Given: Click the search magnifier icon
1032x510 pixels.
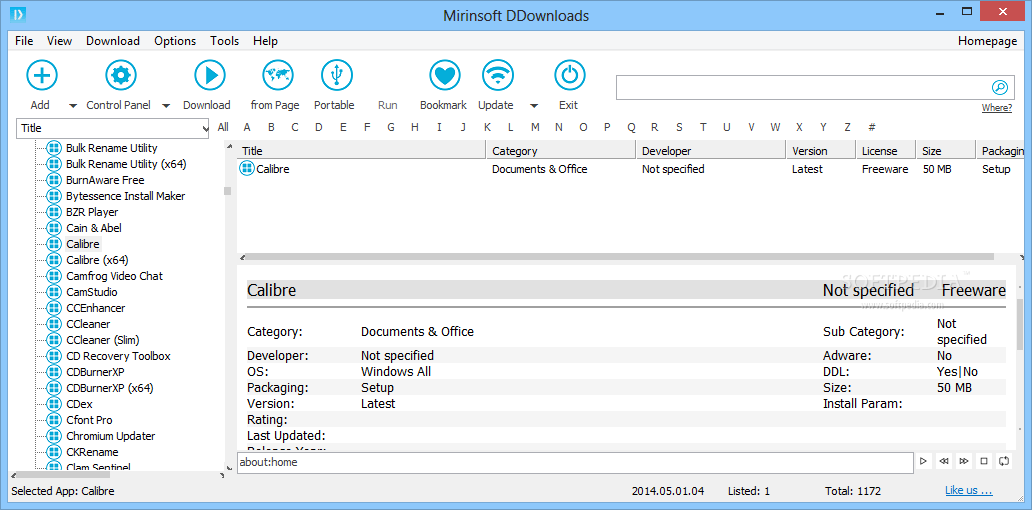Looking at the screenshot, I should click(x=999, y=88).
